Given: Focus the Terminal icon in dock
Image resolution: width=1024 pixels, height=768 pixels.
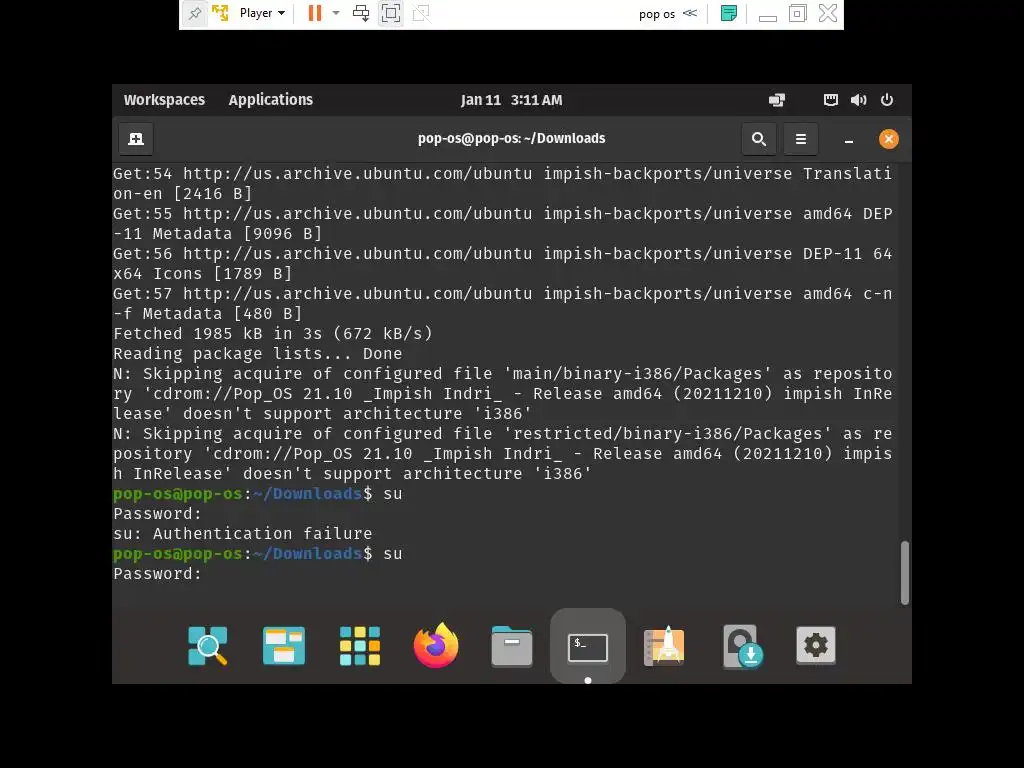Looking at the screenshot, I should [588, 647].
